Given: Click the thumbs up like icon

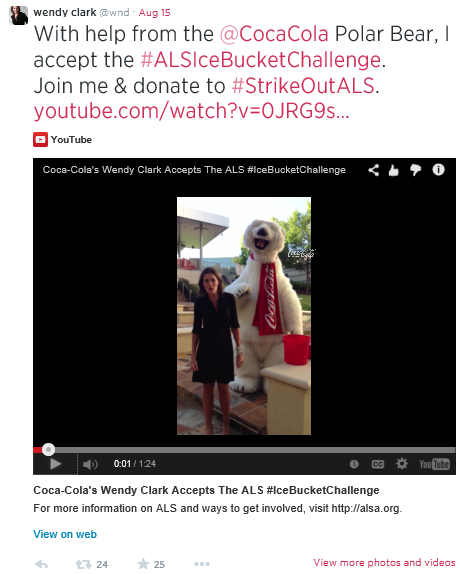Looking at the screenshot, I should tap(393, 170).
